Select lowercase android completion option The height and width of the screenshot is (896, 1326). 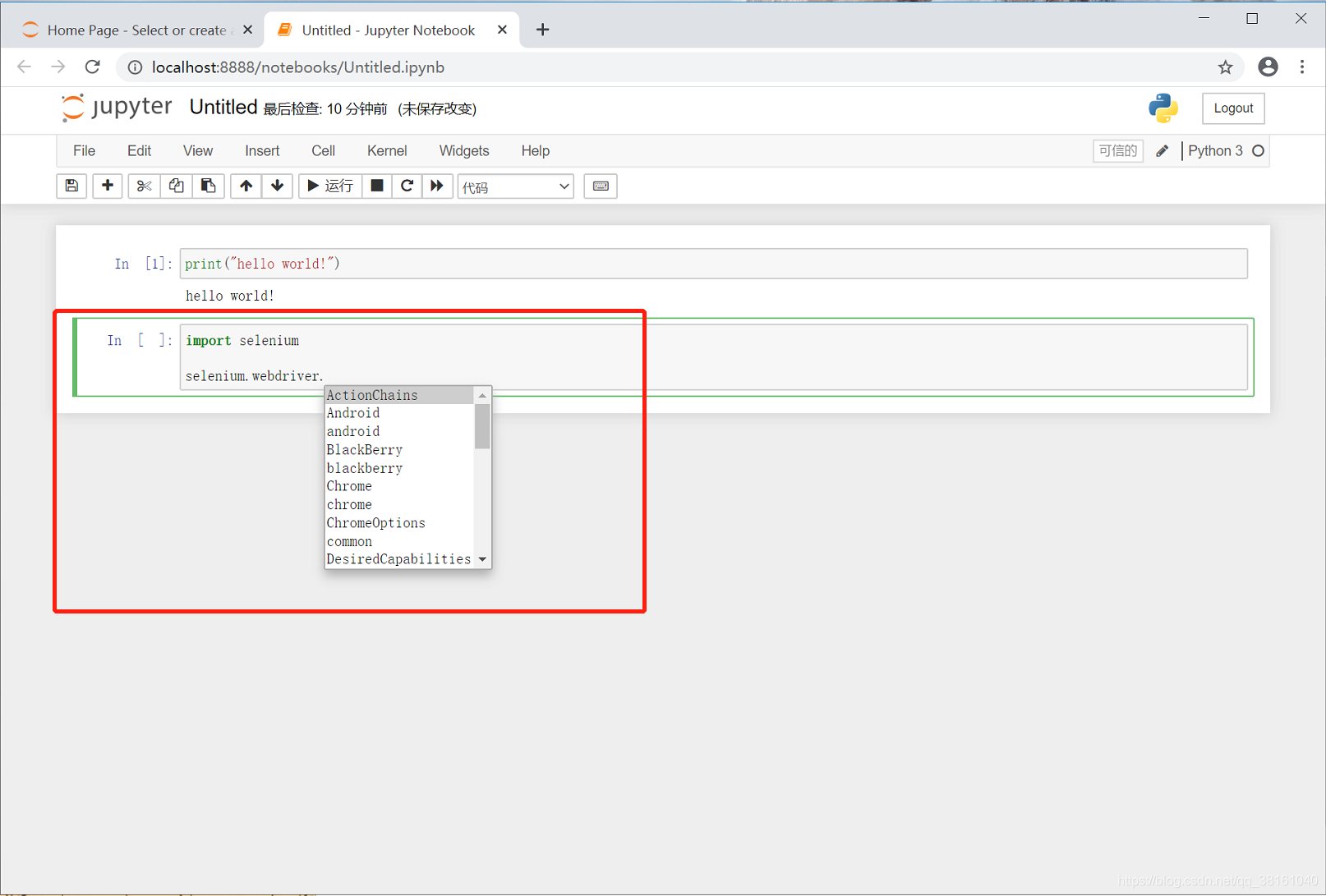399,431
